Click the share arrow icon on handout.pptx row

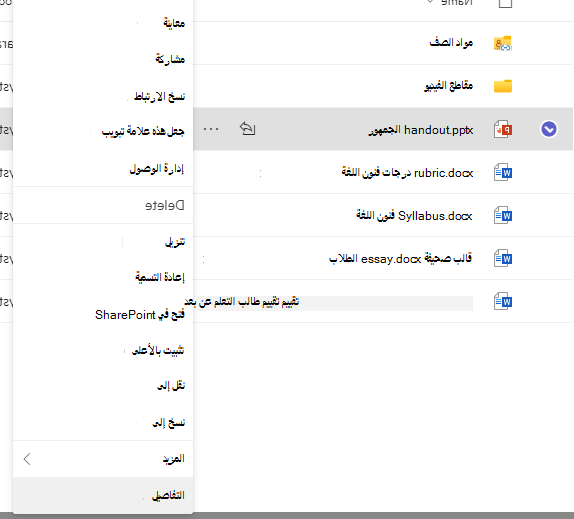(x=247, y=129)
